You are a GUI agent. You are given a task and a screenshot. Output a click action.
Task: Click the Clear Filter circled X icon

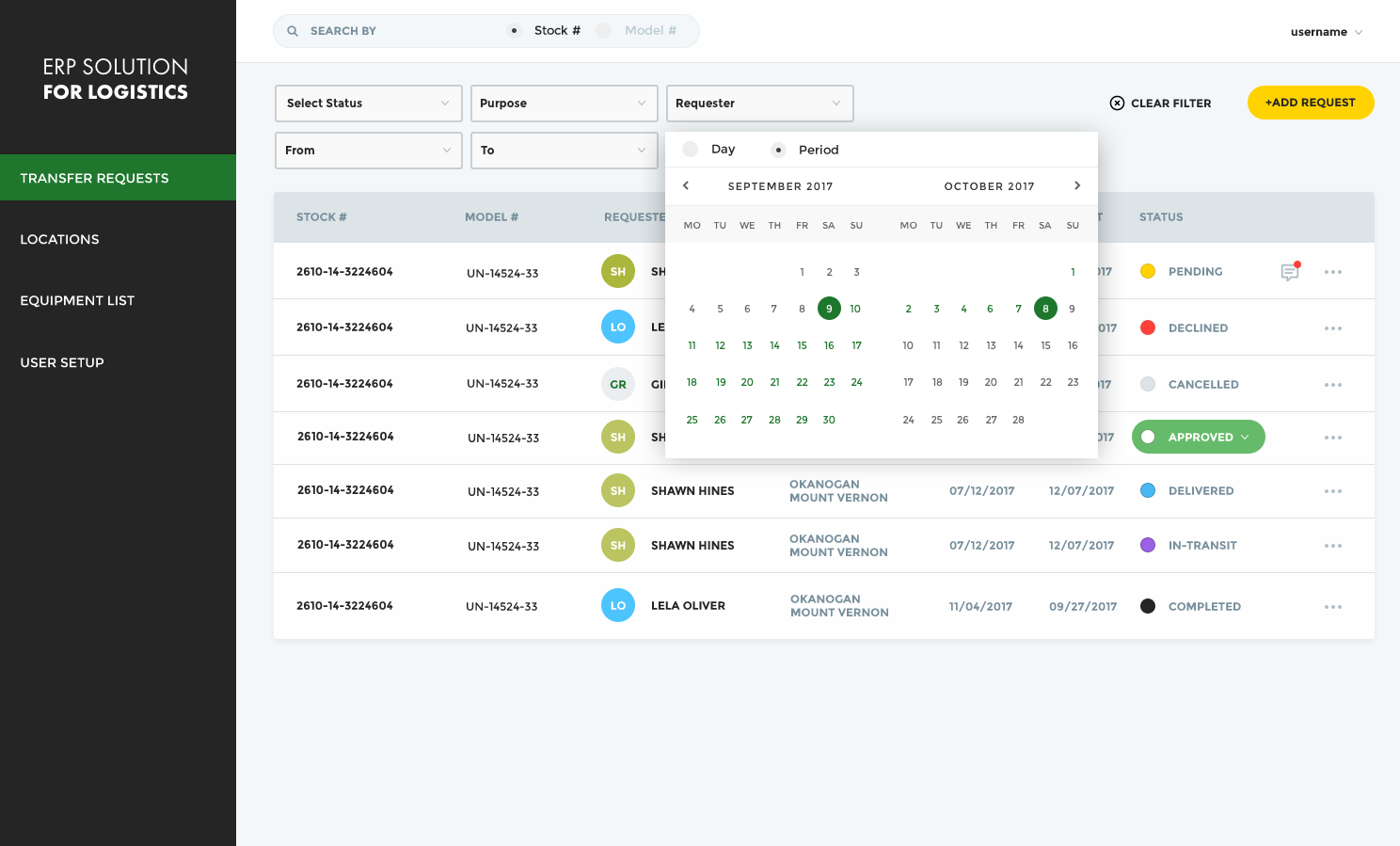tap(1117, 104)
